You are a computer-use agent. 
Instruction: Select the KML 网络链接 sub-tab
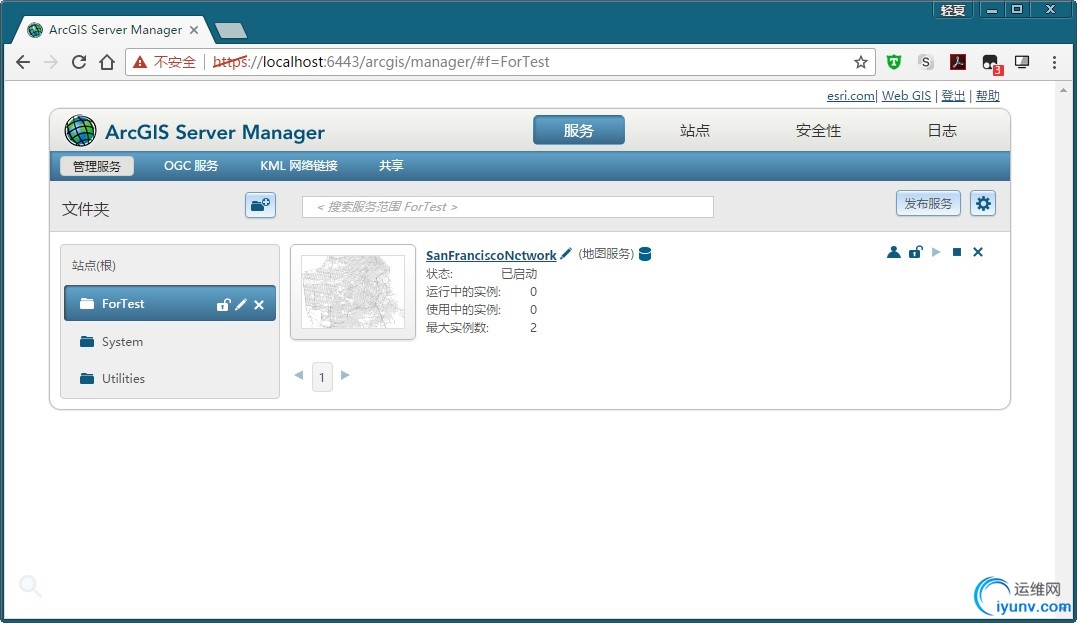coord(299,166)
